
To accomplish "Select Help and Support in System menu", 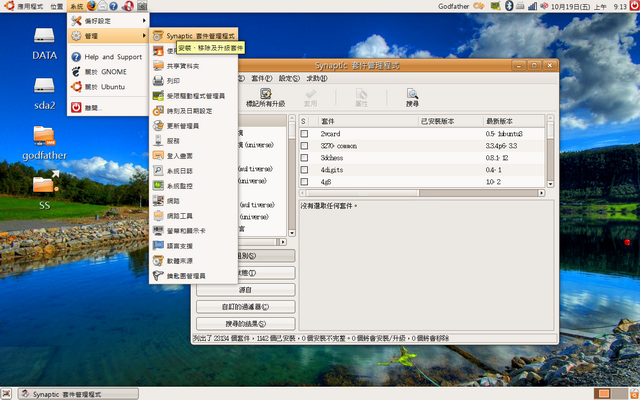I will [108, 57].
